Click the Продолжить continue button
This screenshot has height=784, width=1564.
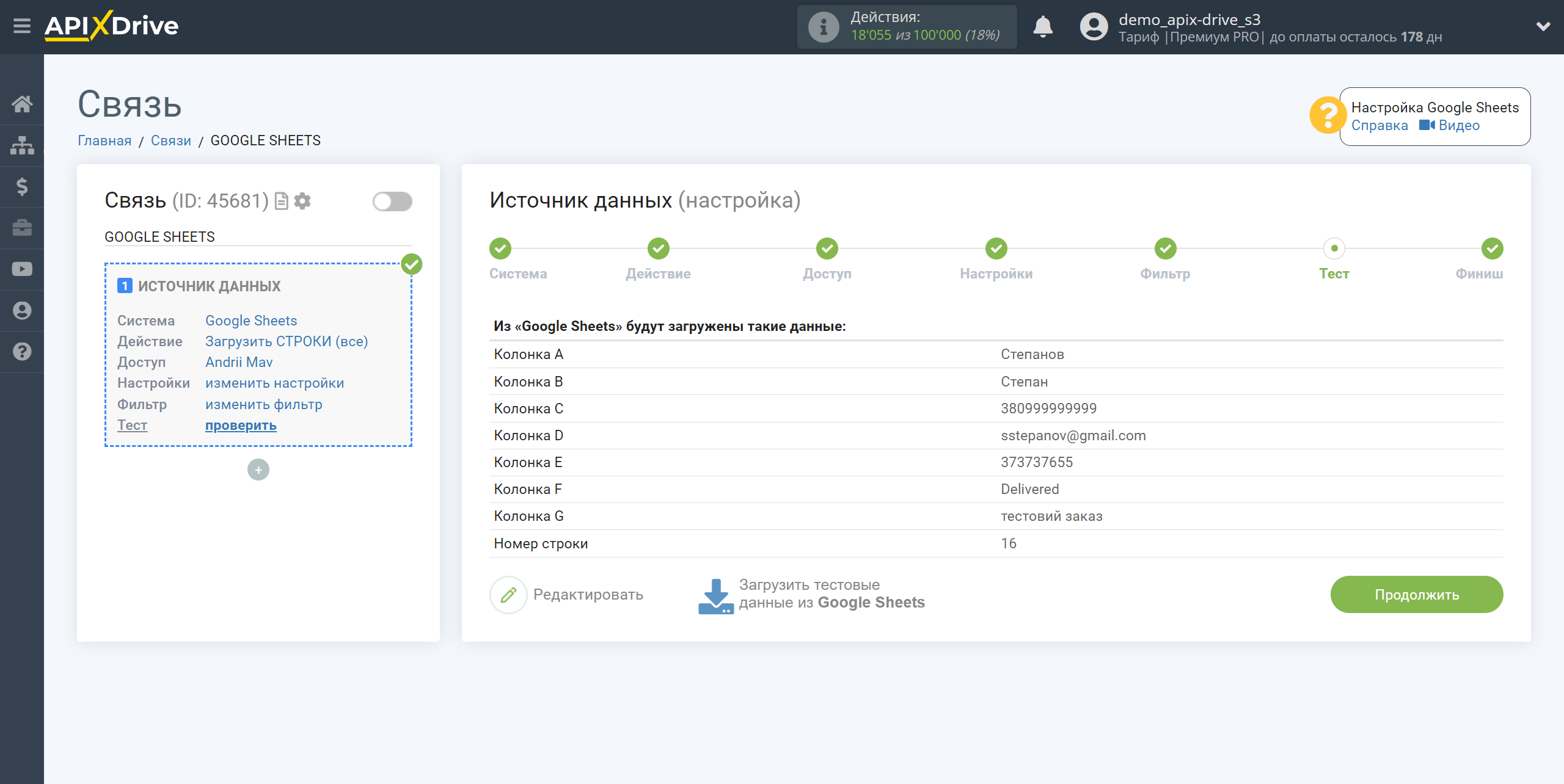1417,593
